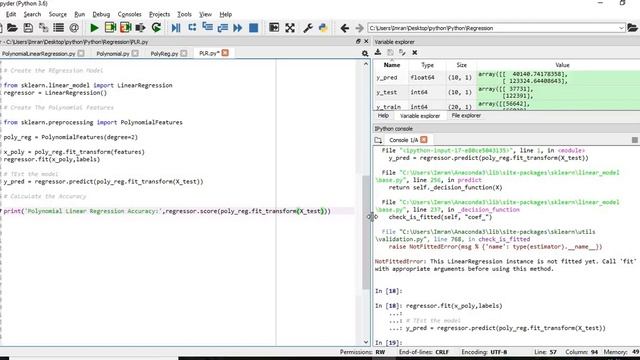Select the y_test variable row name
640x360 pixels.
[387, 92]
